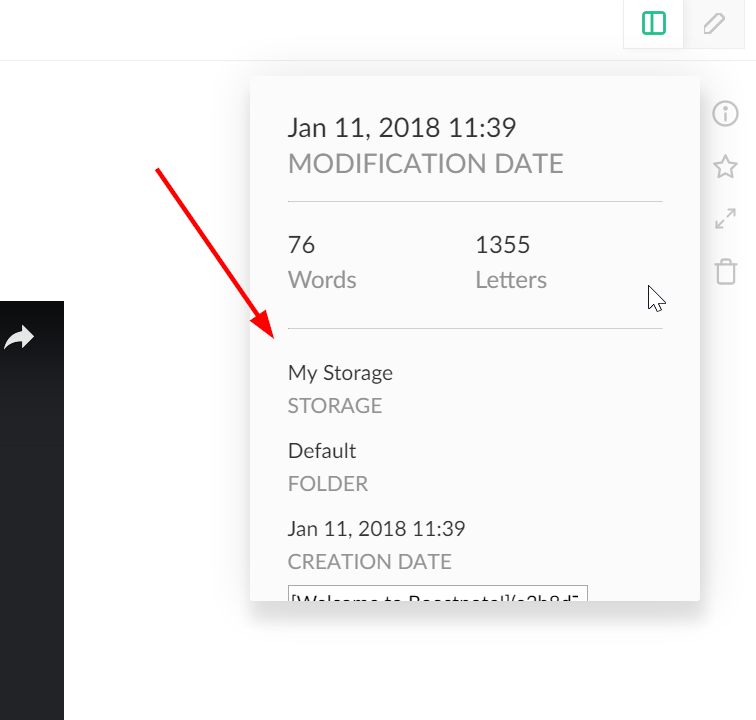
Task: Click the 'Letters' label
Action: tap(511, 280)
